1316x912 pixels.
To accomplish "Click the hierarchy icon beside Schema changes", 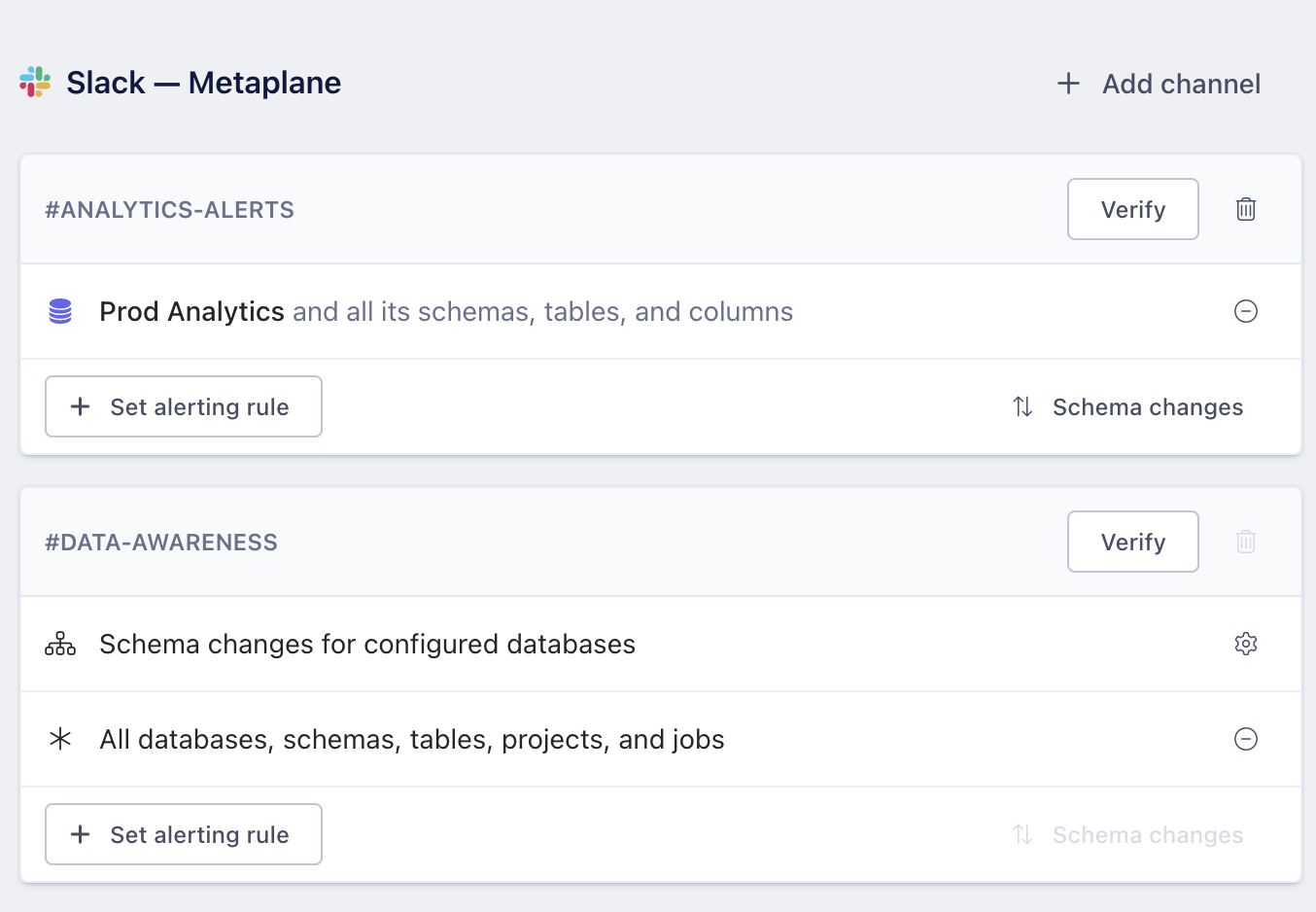I will 60,644.
